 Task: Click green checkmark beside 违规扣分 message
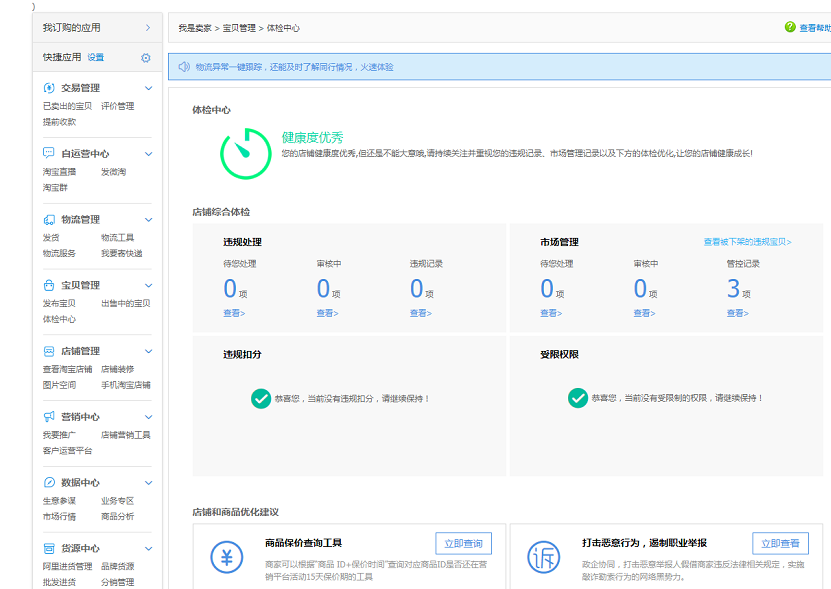pos(261,399)
